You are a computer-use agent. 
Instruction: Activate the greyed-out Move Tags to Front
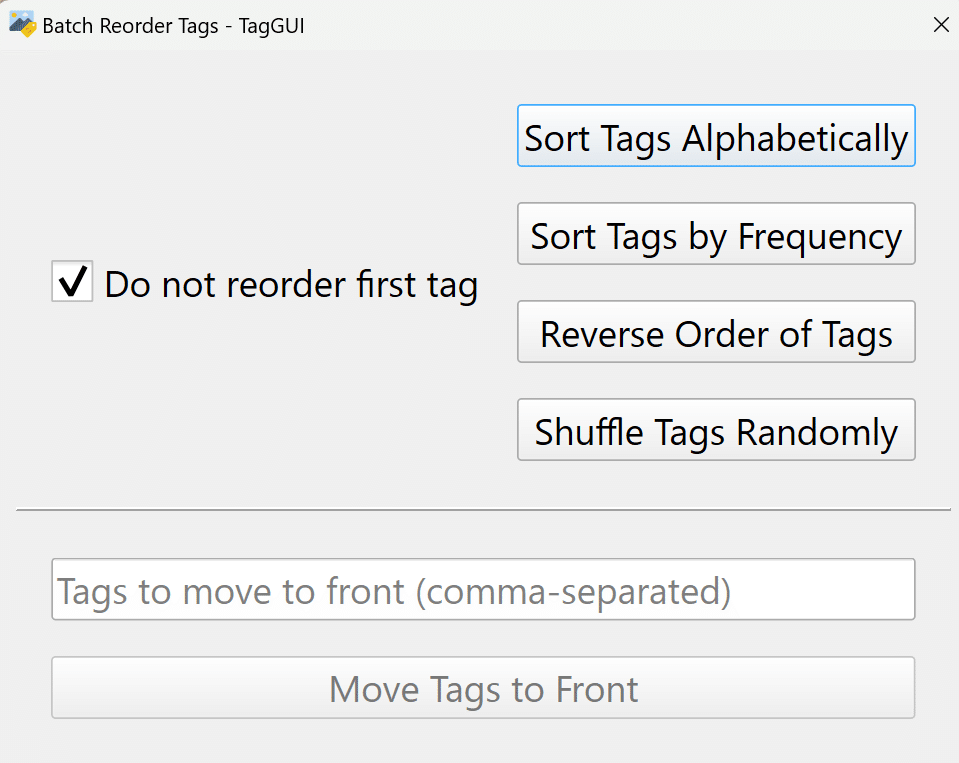point(483,688)
